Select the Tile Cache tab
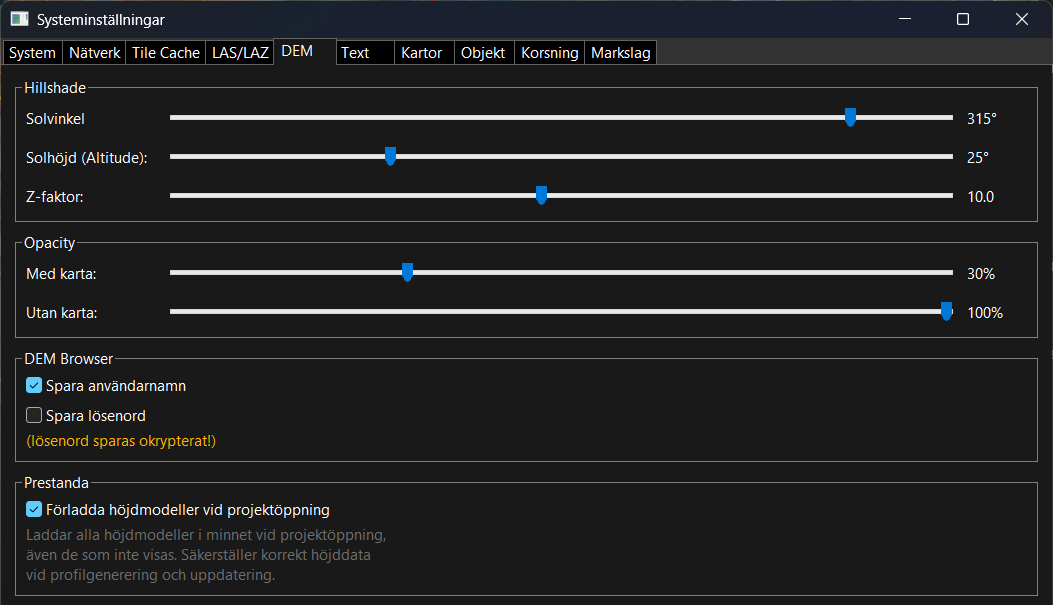Image resolution: width=1053 pixels, height=605 pixels. tap(166, 52)
